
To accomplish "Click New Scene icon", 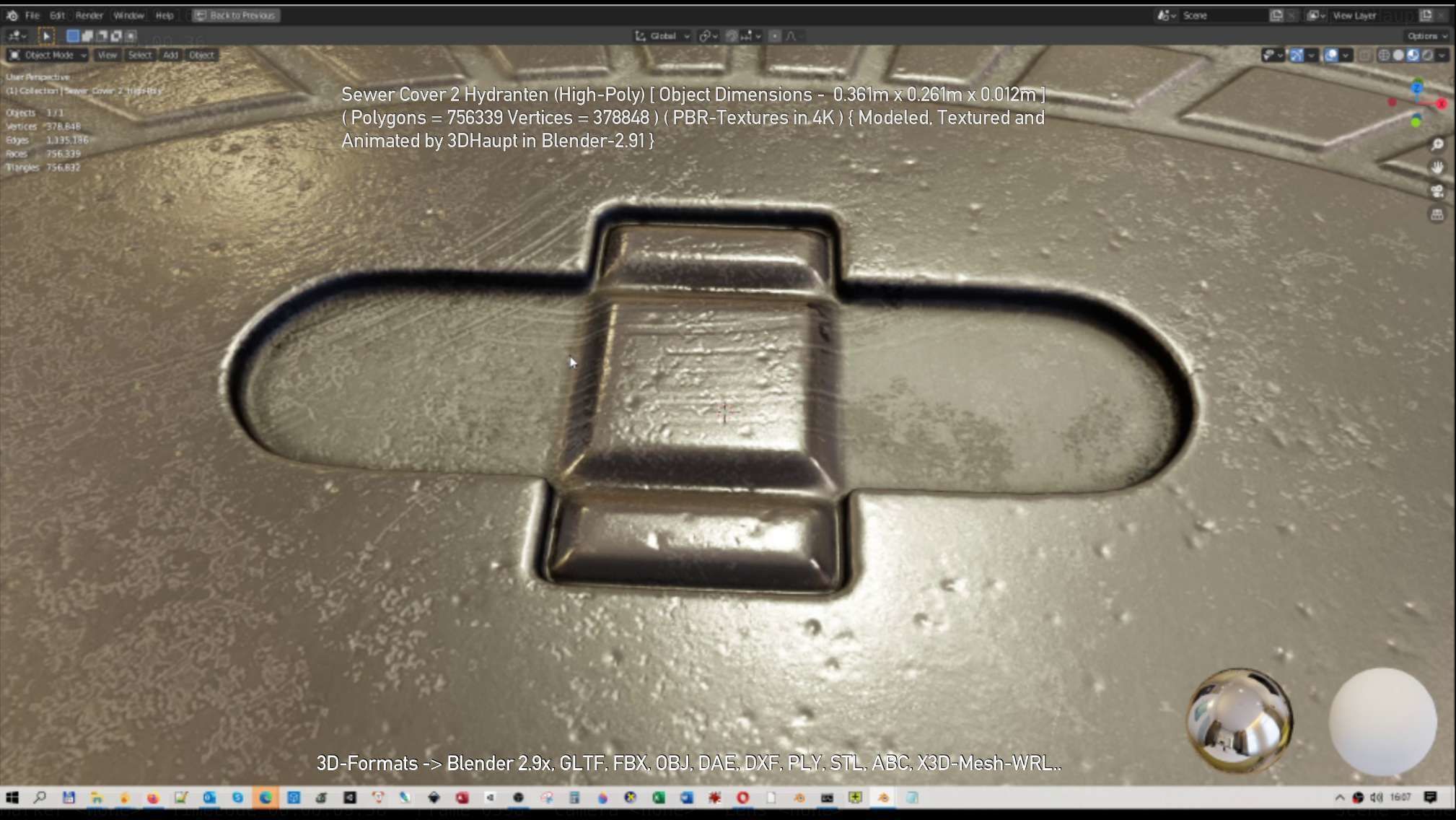I will click(x=1276, y=15).
